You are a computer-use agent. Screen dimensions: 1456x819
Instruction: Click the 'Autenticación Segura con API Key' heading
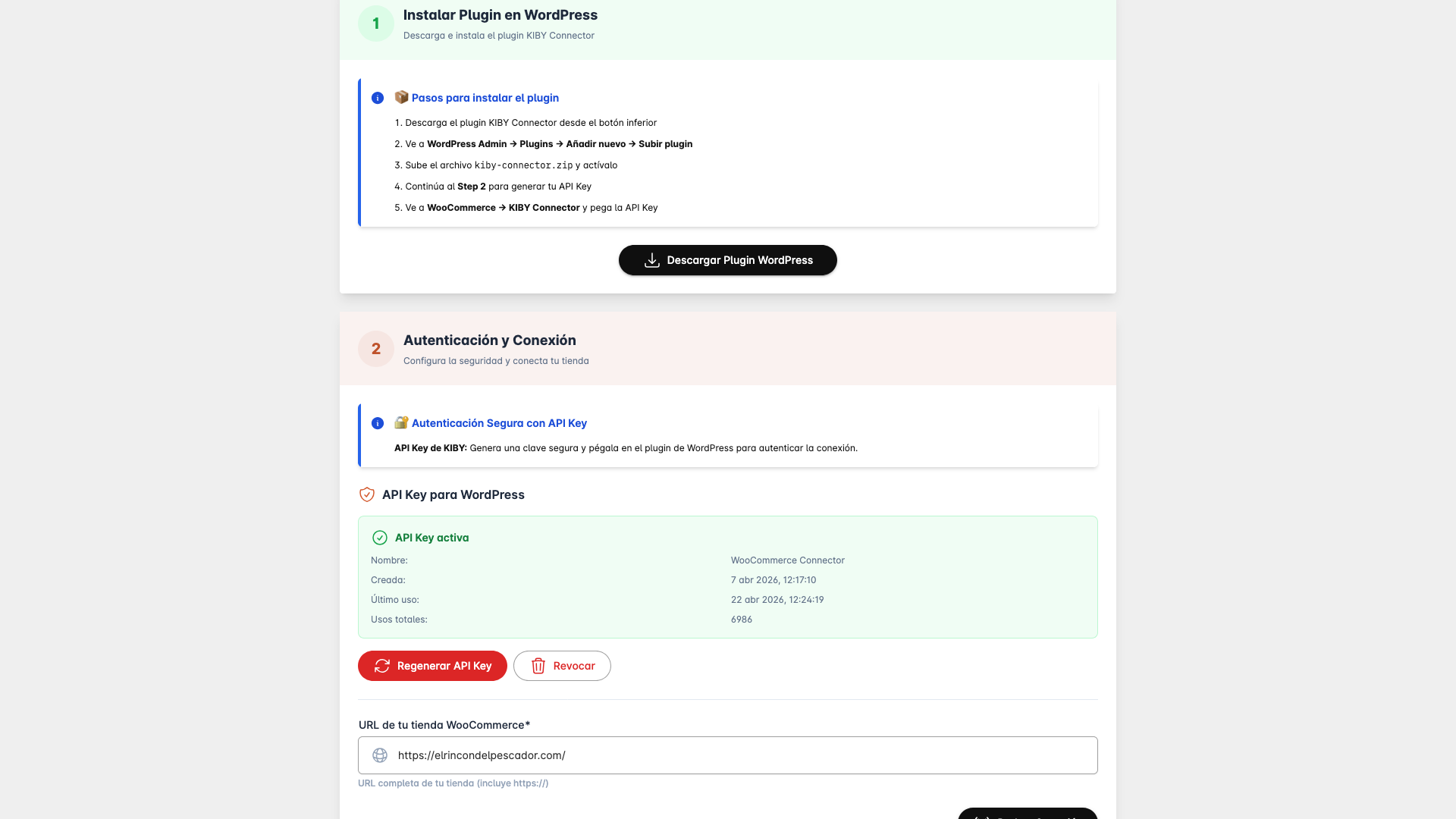click(x=499, y=423)
